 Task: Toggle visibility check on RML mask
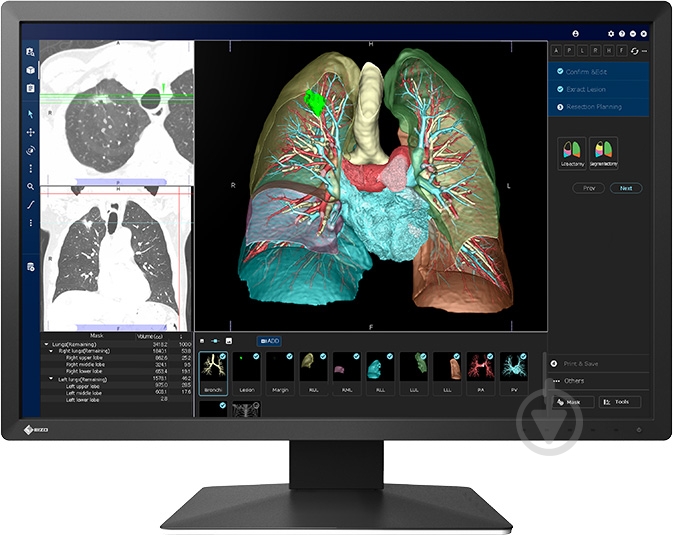coord(357,356)
